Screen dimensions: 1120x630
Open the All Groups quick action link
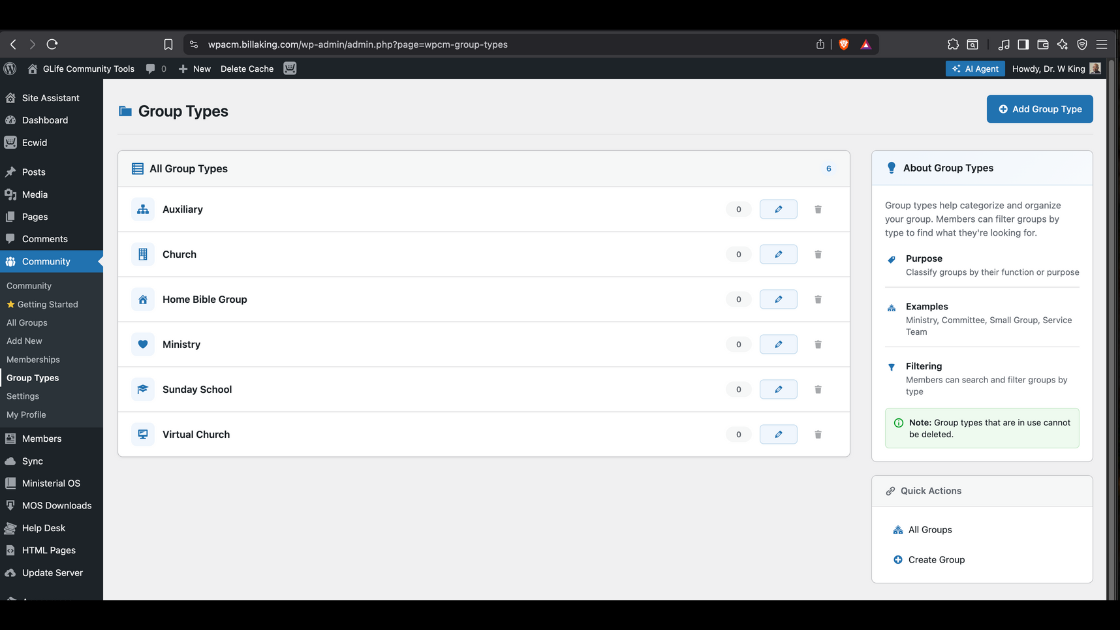[x=930, y=530]
